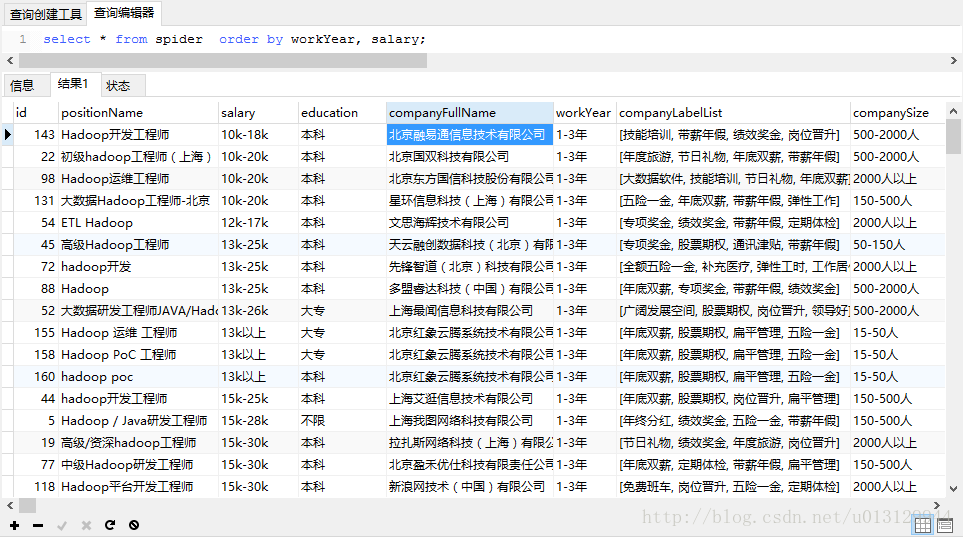This screenshot has height=537, width=963.
Task: Click the results grid horizontal scrollbar thumb
Action: tap(28, 506)
